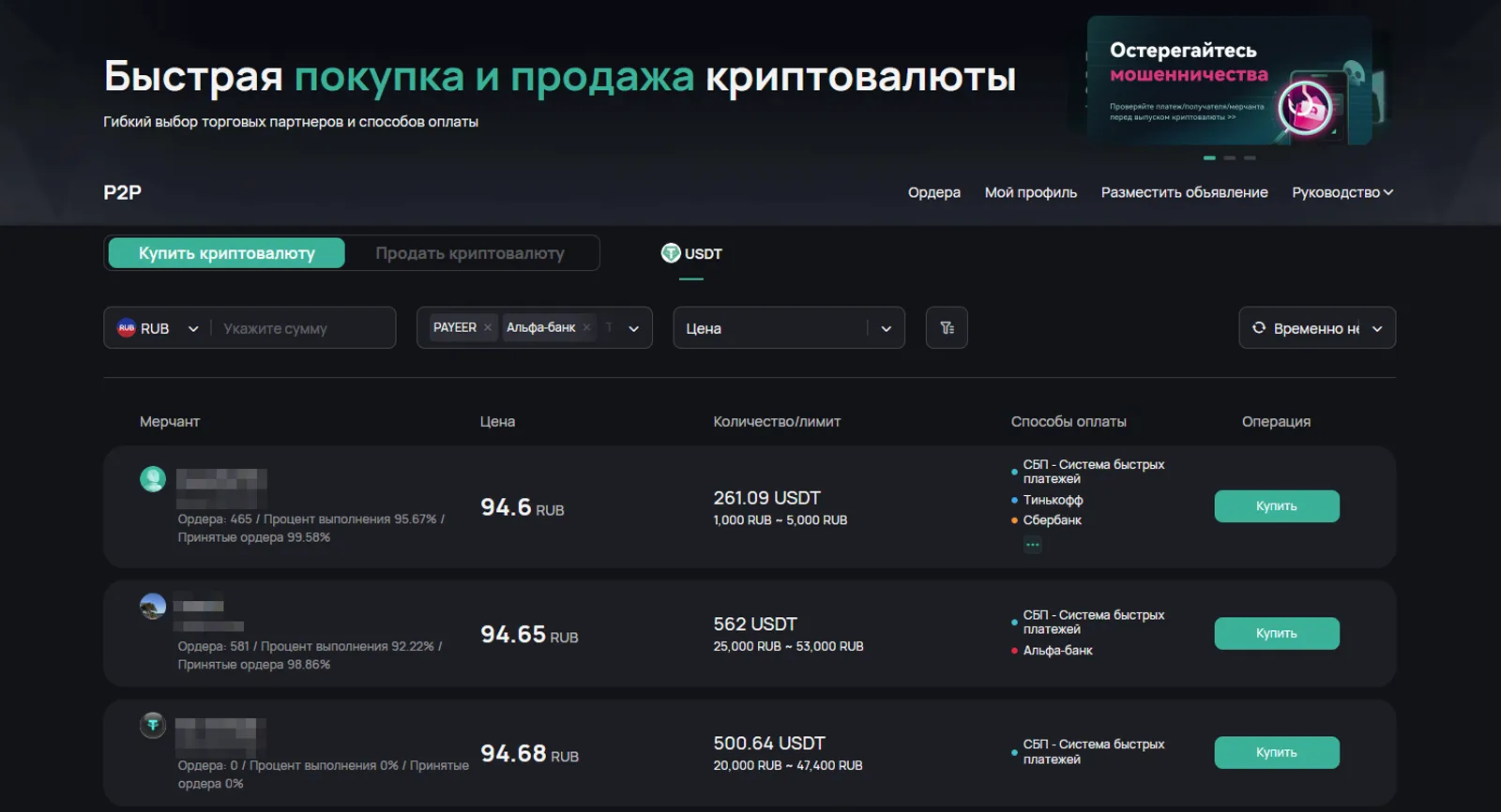Show more payment methods for 94.6 offer
The image size is (1501, 812).
point(1032,545)
